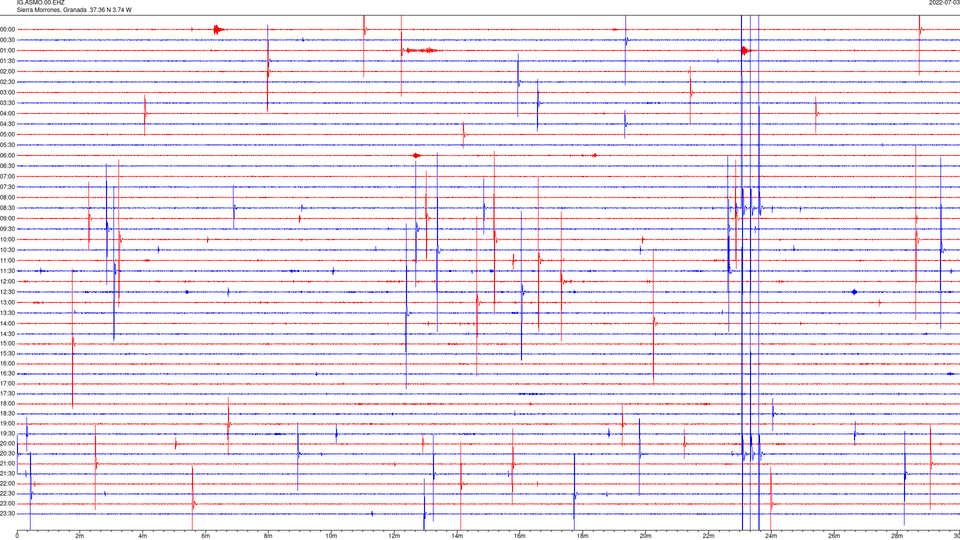This screenshot has width=960, height=540.
Task: Pick the 20m minute axis label
Action: (x=645, y=536)
